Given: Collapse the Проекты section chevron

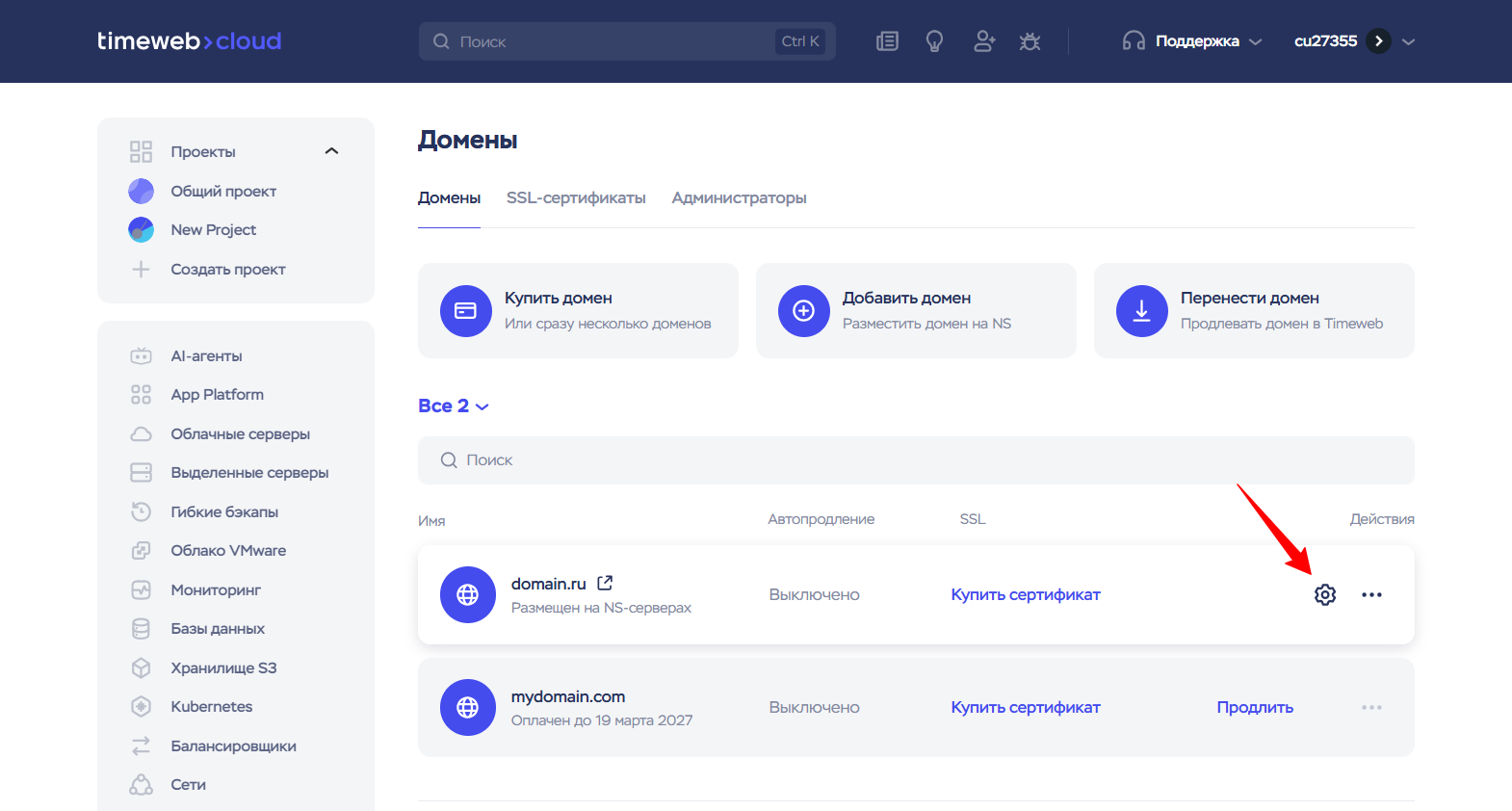Looking at the screenshot, I should coord(332,151).
